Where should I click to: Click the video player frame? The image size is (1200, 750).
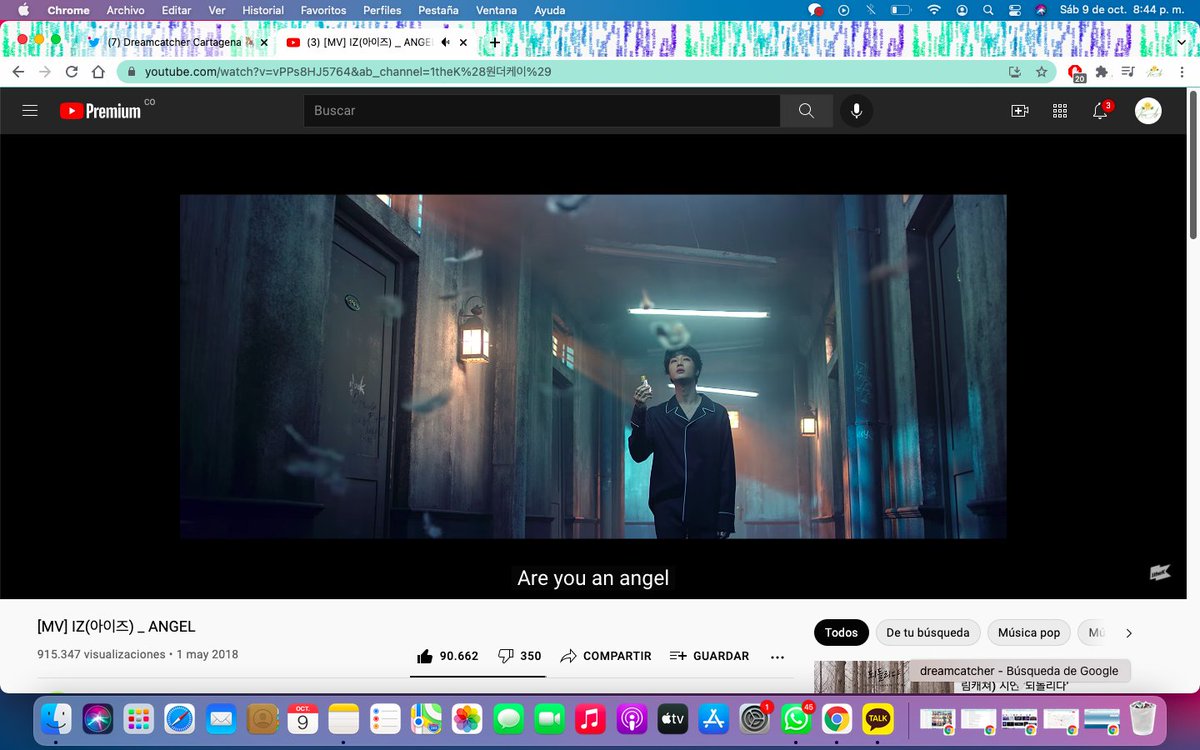click(593, 366)
